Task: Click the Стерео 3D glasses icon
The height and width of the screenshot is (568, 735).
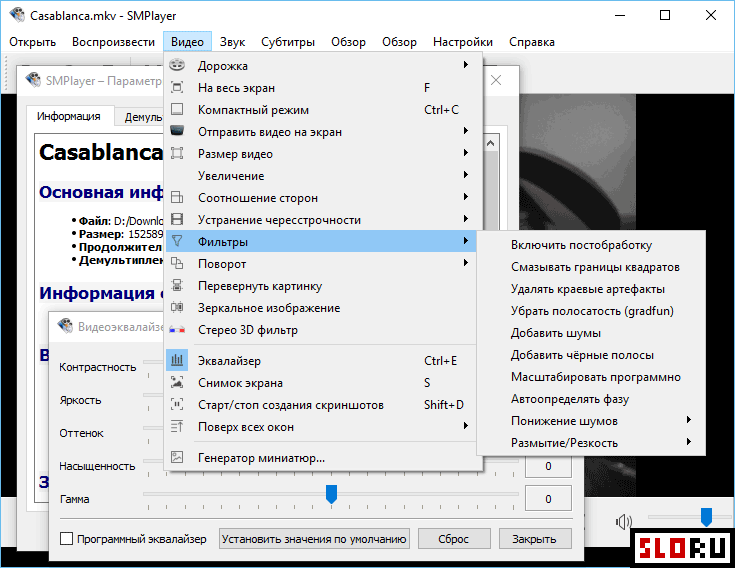Action: click(177, 329)
